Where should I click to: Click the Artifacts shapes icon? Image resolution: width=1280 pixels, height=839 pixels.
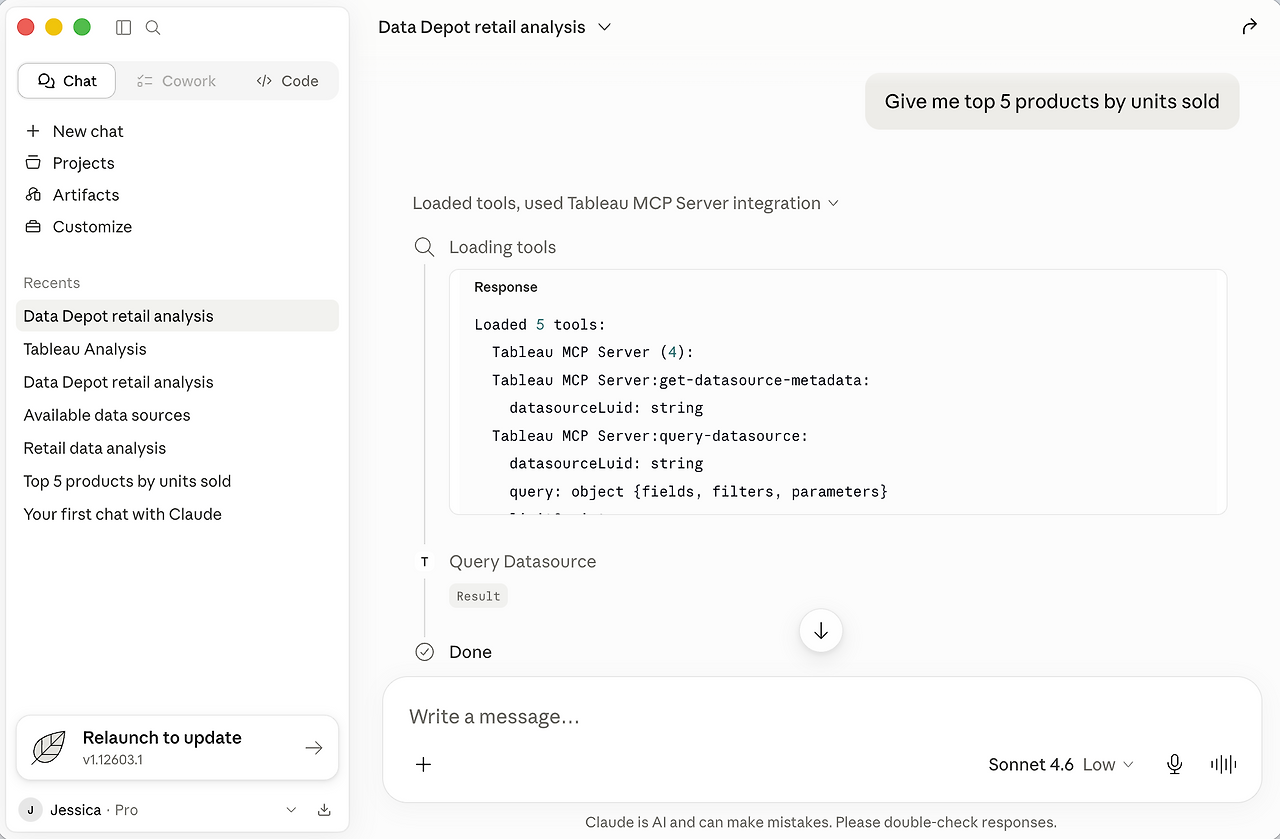click(x=33, y=195)
